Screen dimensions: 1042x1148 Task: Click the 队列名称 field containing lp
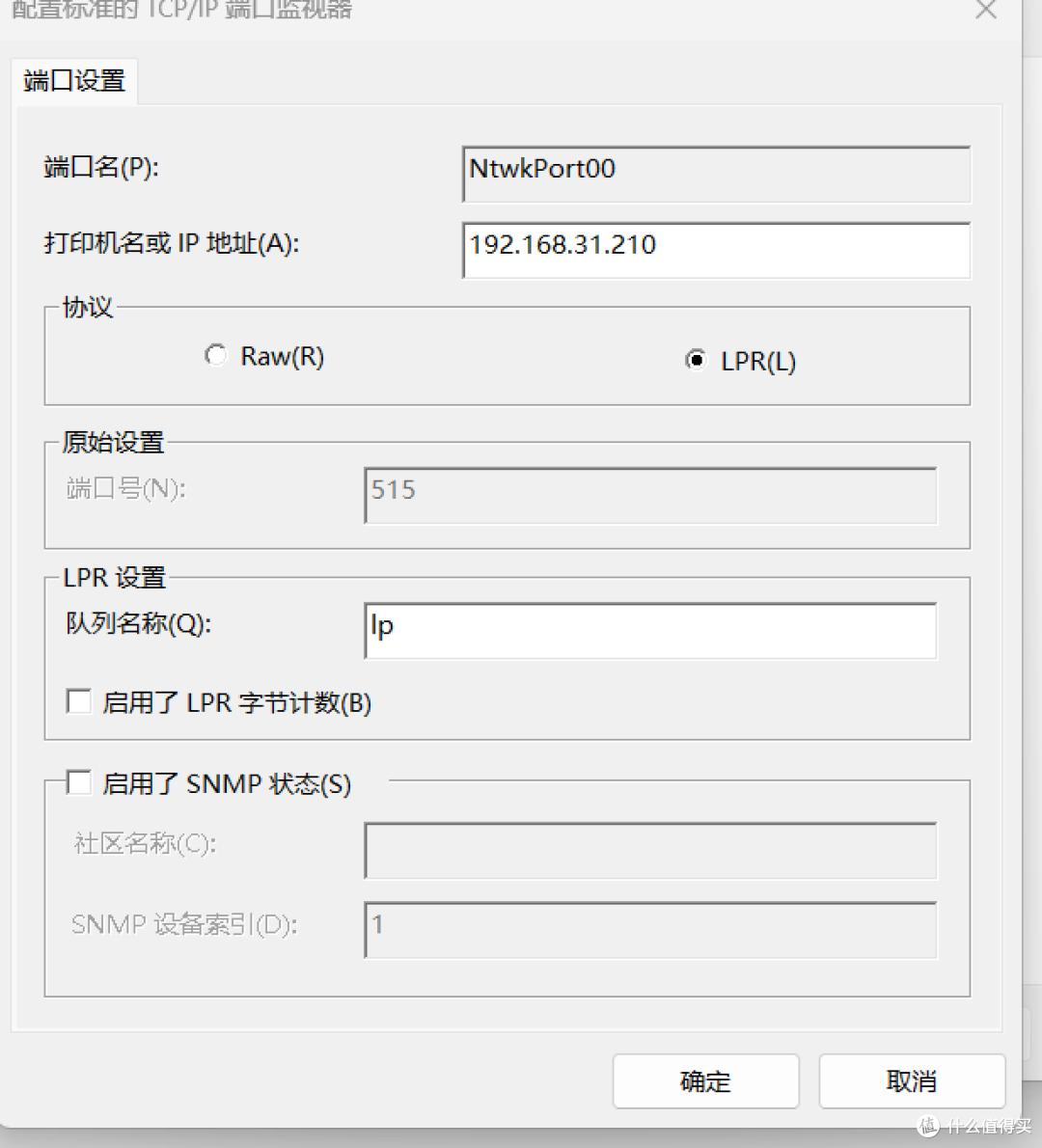pos(649,630)
